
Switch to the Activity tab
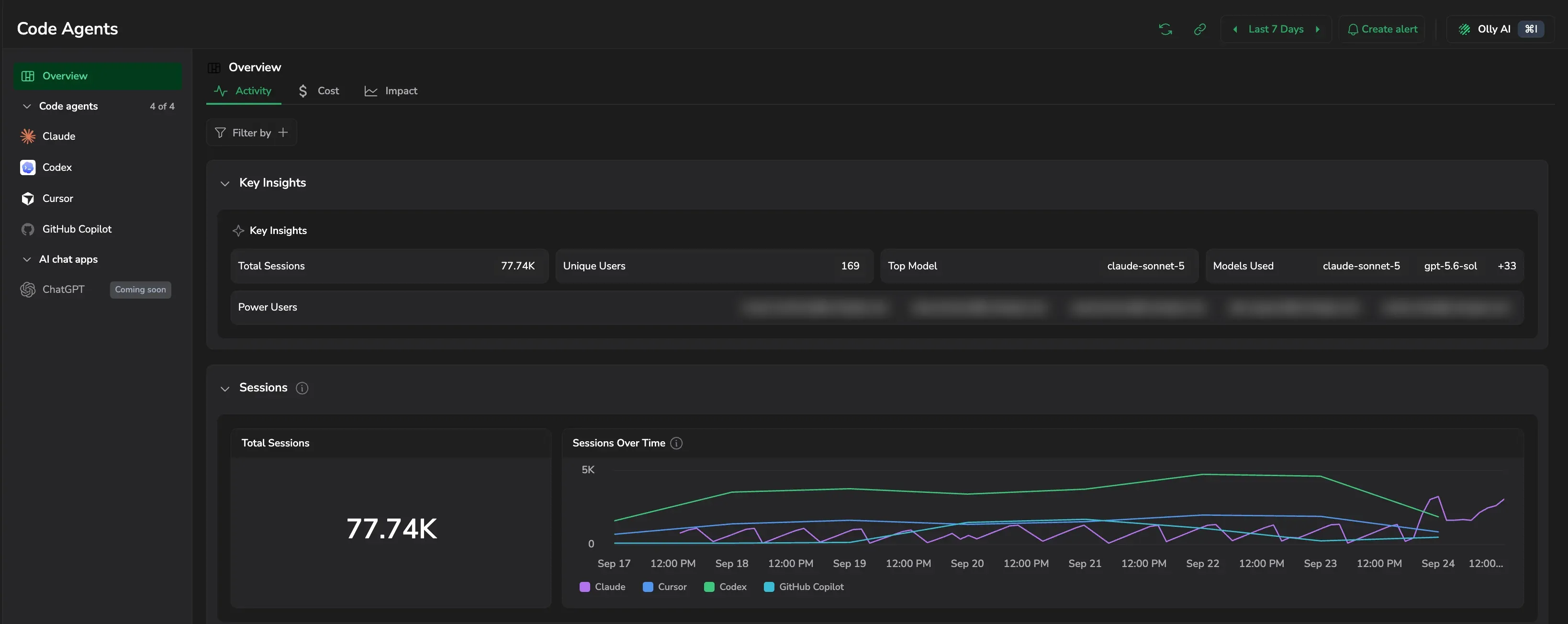pyautogui.click(x=244, y=91)
